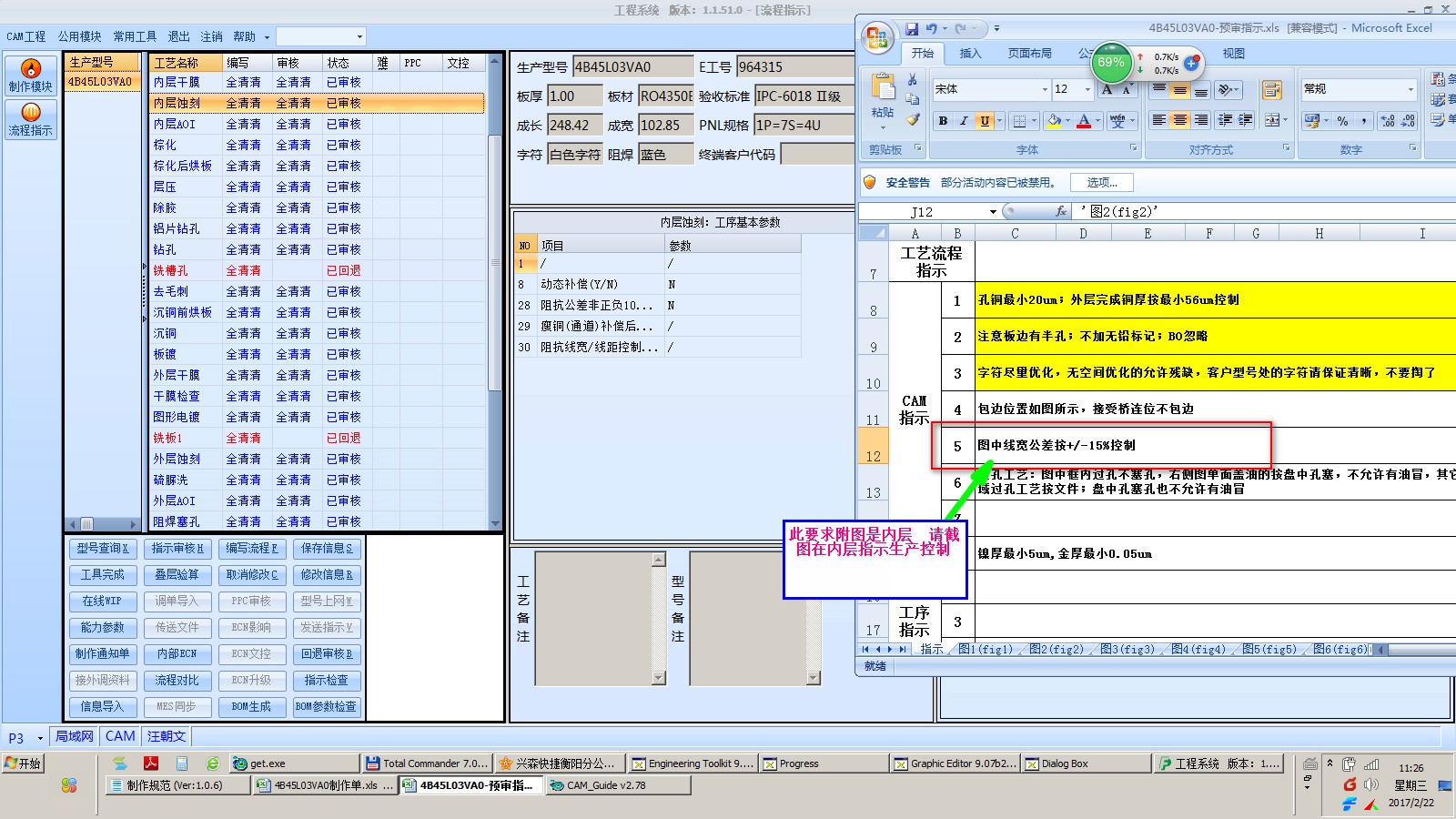This screenshot has height=819, width=1456.
Task: Decrease indent in alignment group
Action: coord(1225,120)
